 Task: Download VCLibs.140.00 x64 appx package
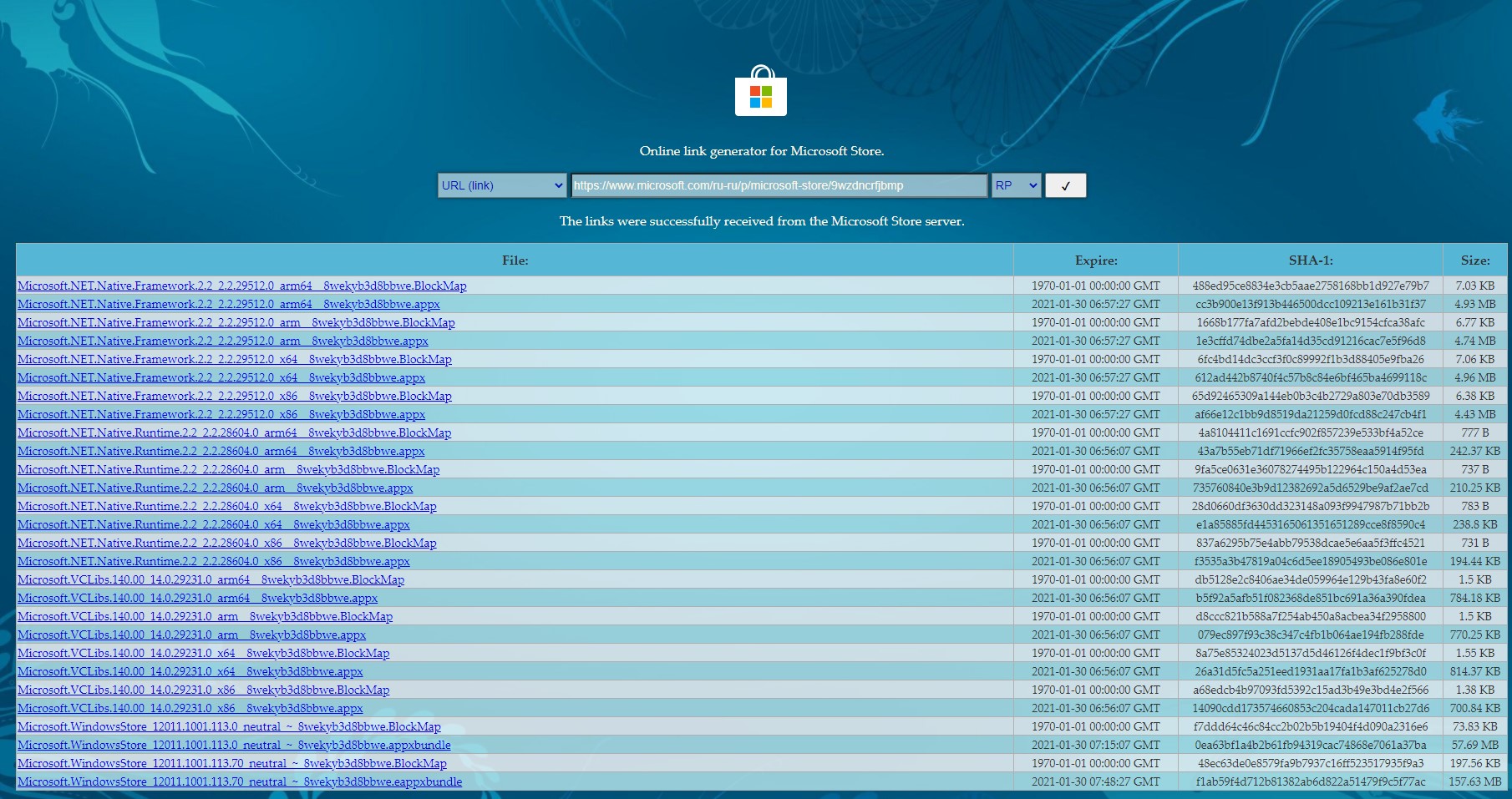click(190, 671)
